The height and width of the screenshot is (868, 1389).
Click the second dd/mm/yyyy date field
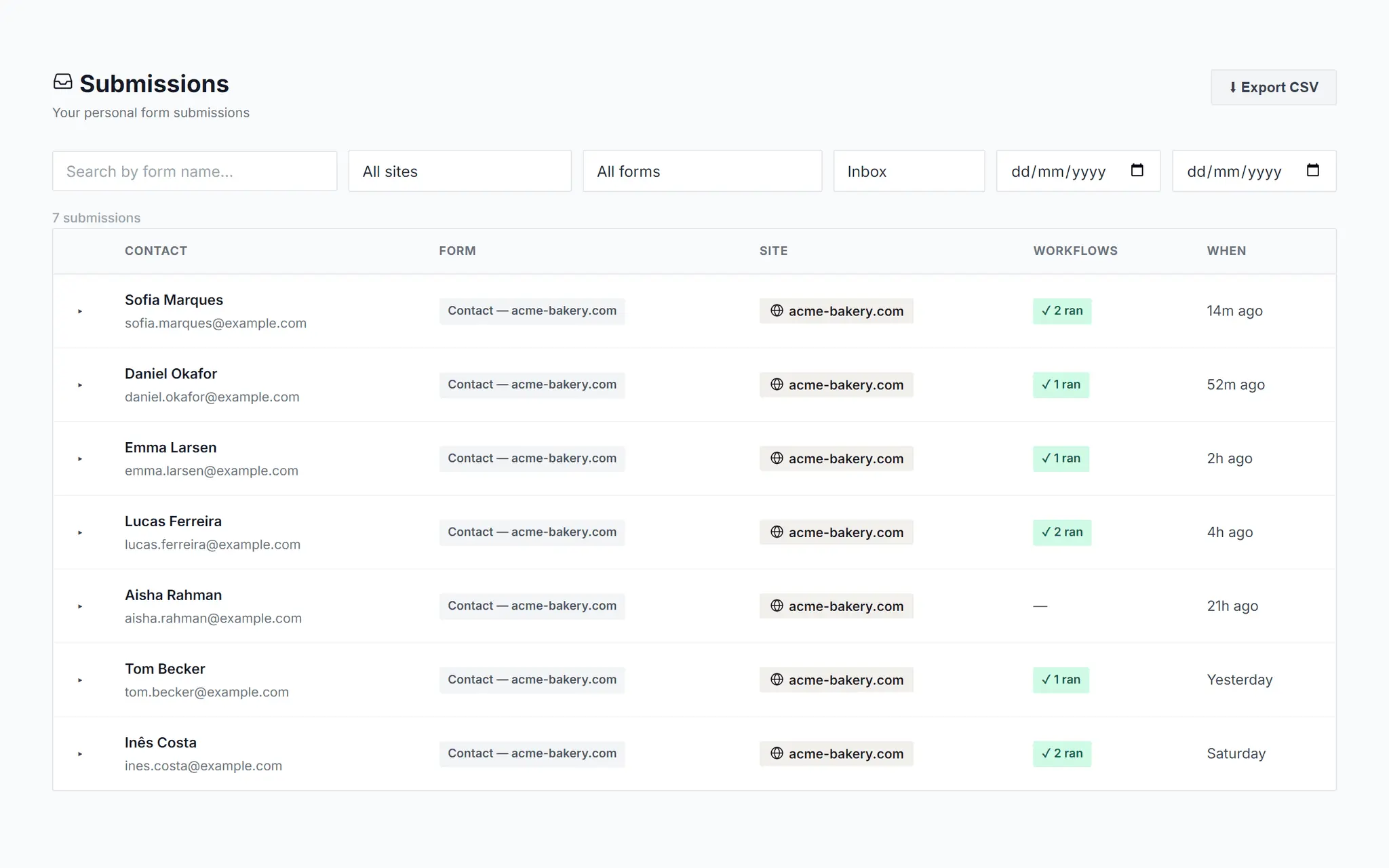(1254, 171)
